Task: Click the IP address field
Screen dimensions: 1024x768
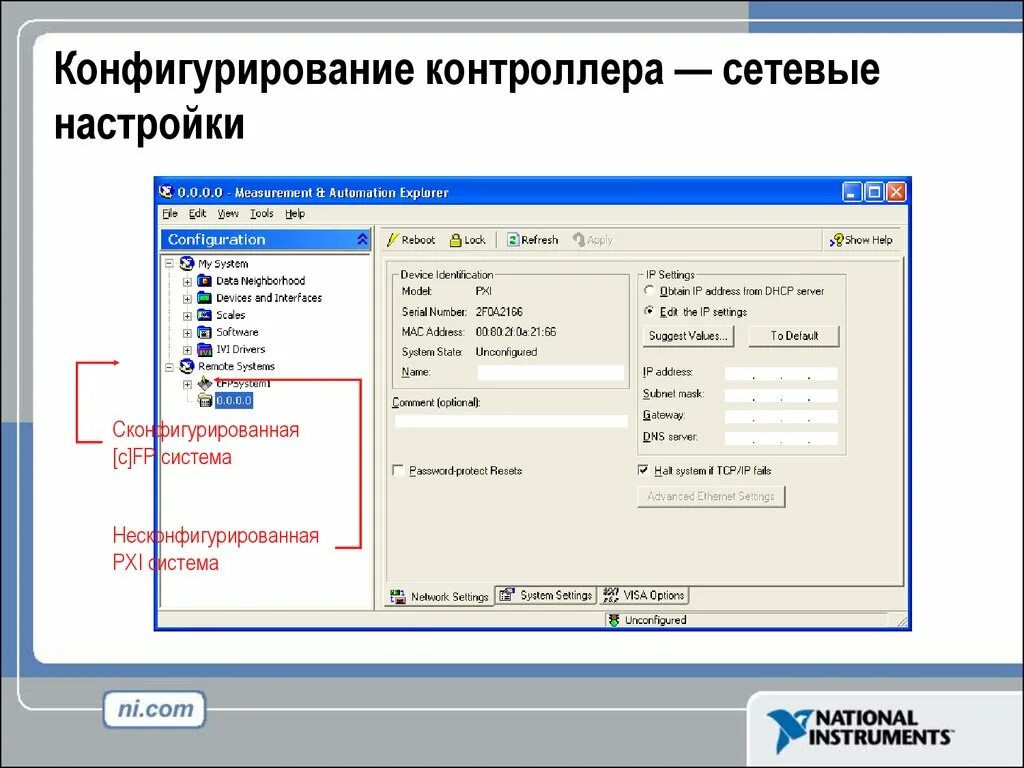Action: [x=781, y=374]
